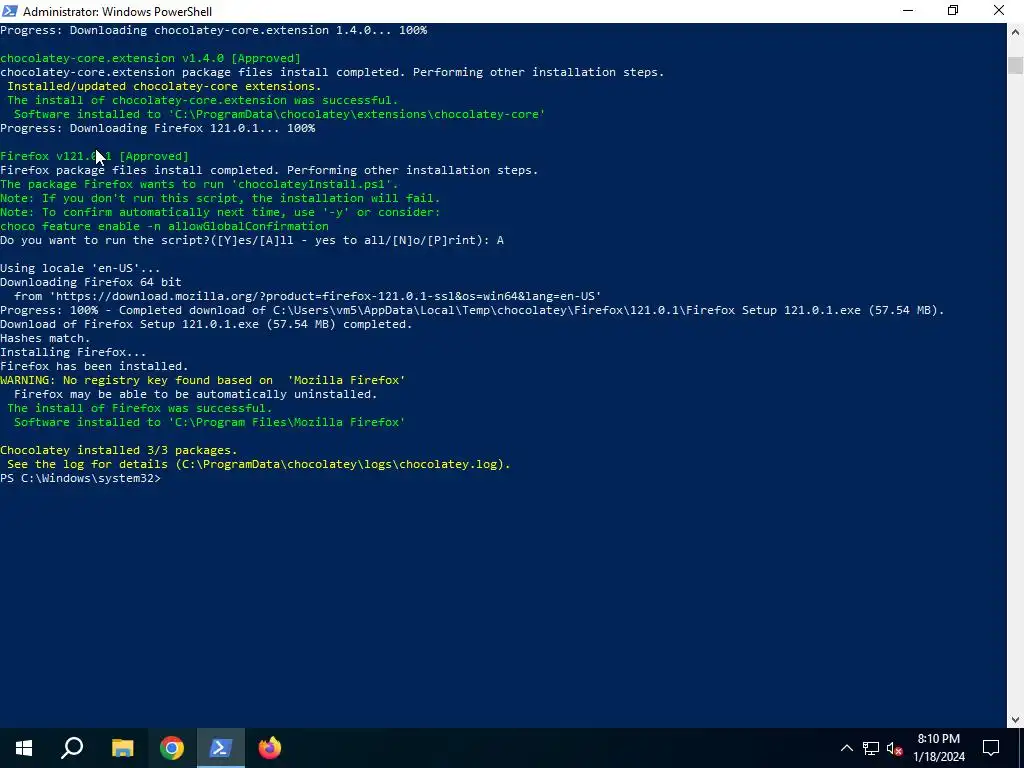Select the PowerShell taskbar button

[x=220, y=748]
